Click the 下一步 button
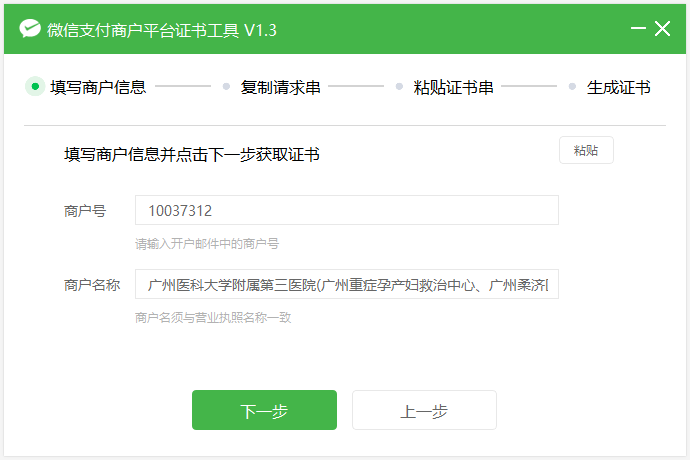 pyautogui.click(x=264, y=410)
